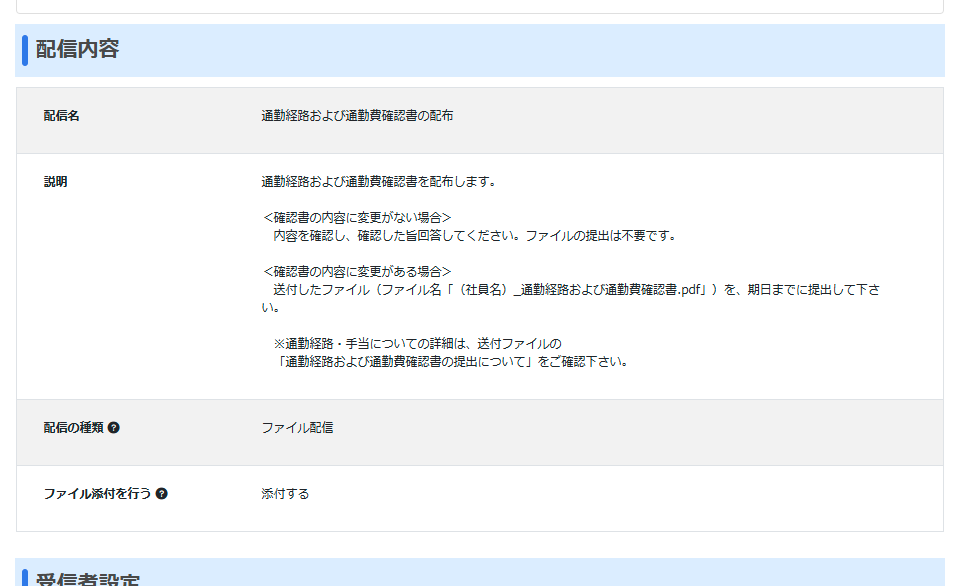The image size is (960, 586).
Task: Click the ファイル添付を行う label text
Action: (97, 494)
